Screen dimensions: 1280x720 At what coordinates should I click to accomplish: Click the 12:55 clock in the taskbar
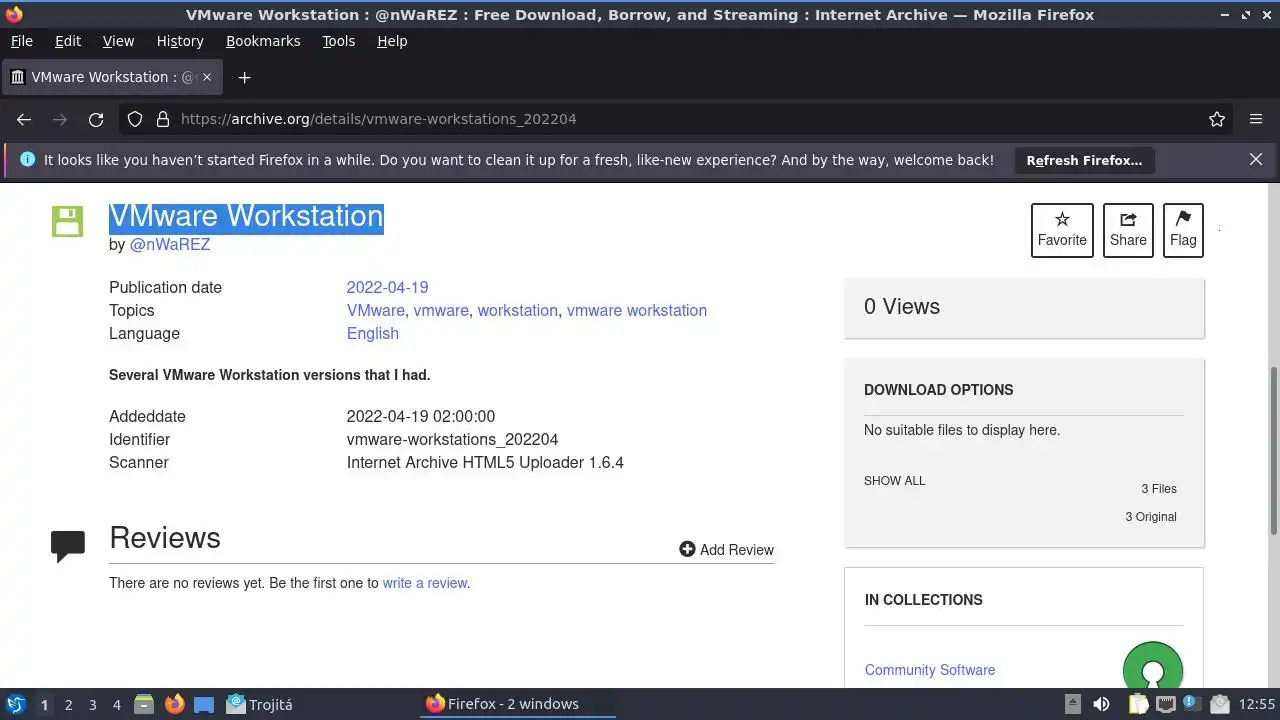point(1257,704)
